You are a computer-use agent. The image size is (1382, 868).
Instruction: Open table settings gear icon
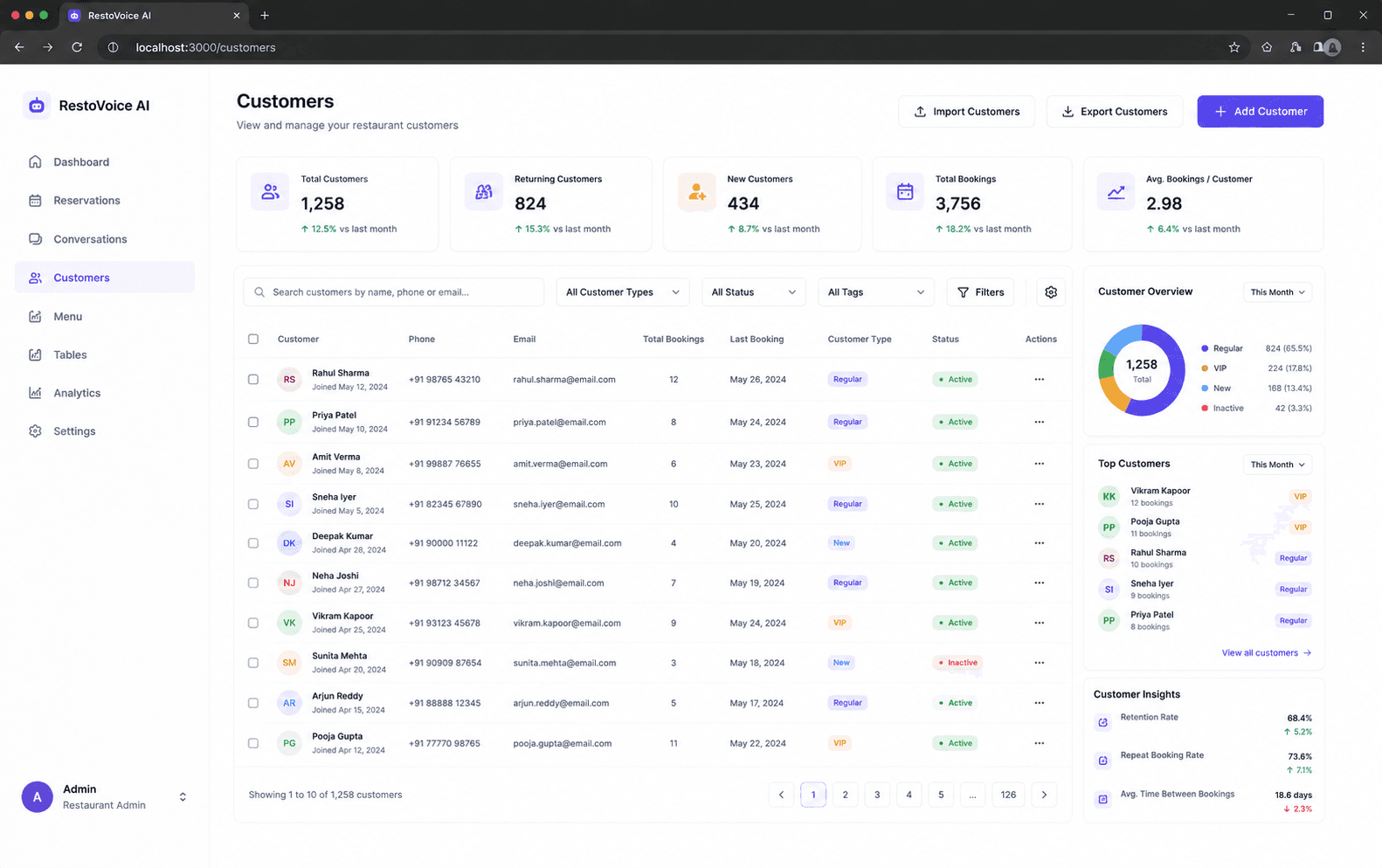pos(1051,293)
